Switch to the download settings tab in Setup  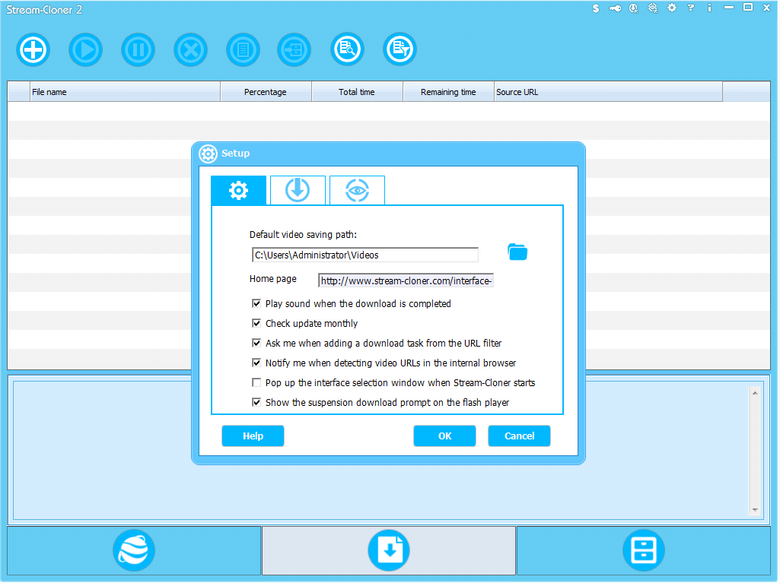pyautogui.click(x=297, y=190)
